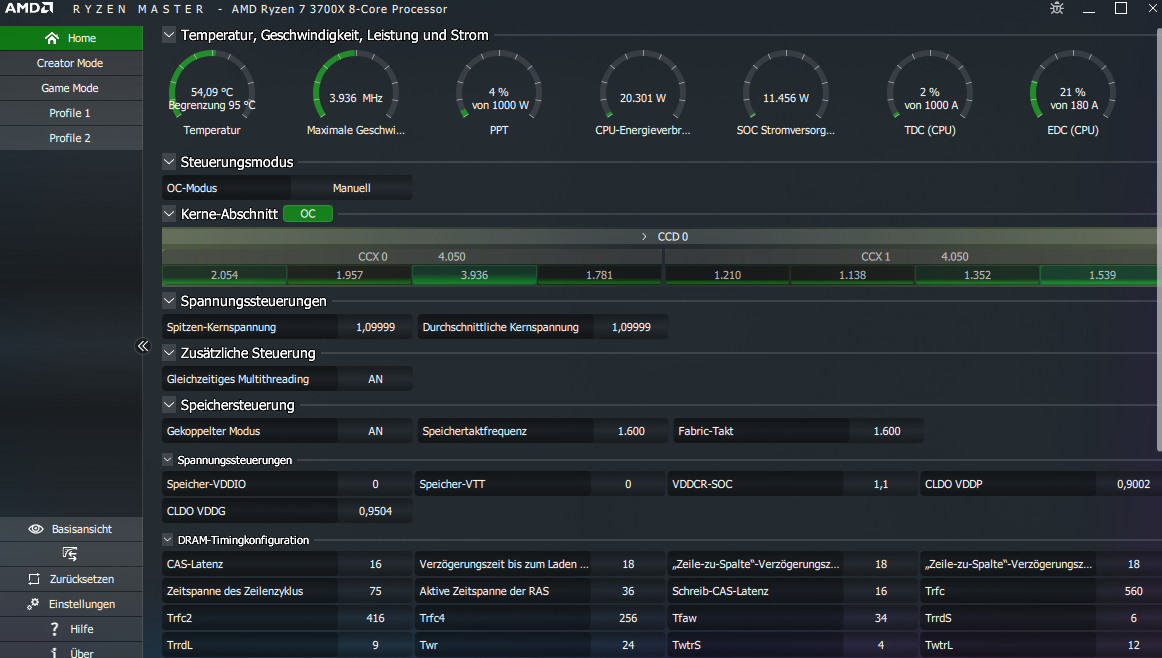Open Über about page
Image resolution: width=1162 pixels, height=658 pixels.
[71, 651]
